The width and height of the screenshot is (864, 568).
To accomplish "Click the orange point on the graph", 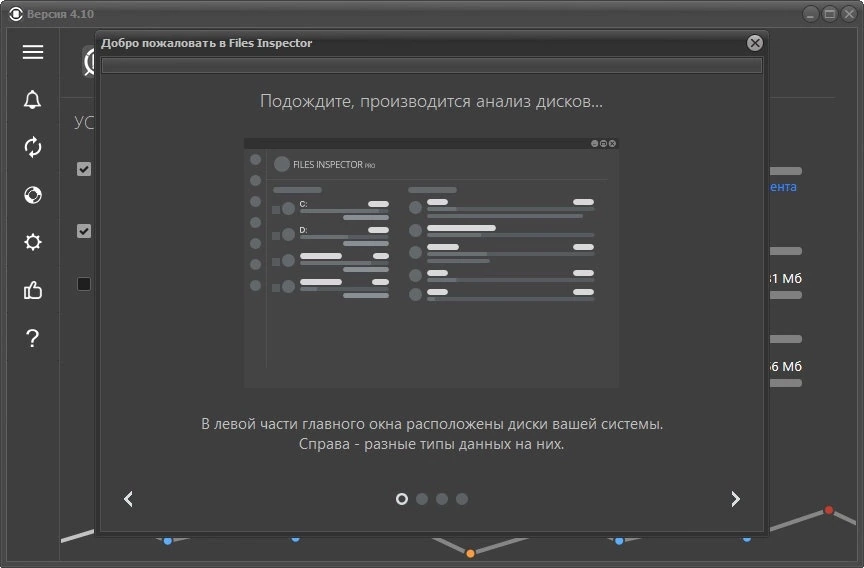I will (470, 553).
